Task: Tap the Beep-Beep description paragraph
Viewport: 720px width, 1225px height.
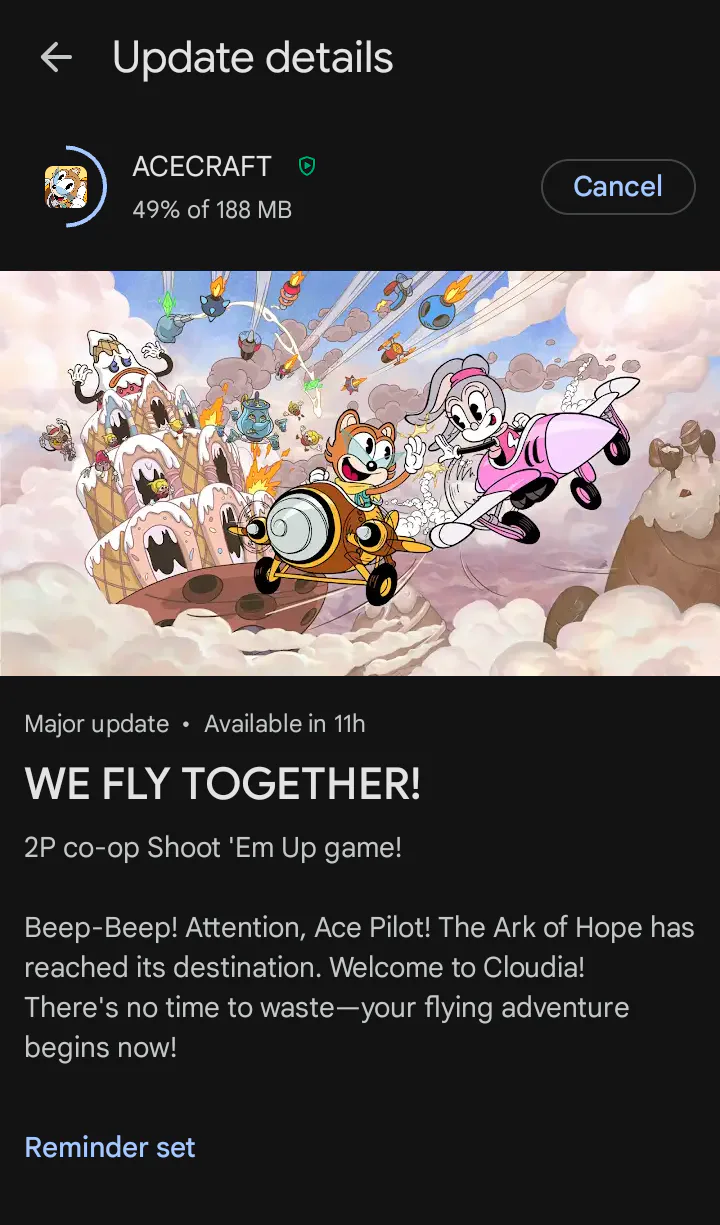Action: coord(359,987)
